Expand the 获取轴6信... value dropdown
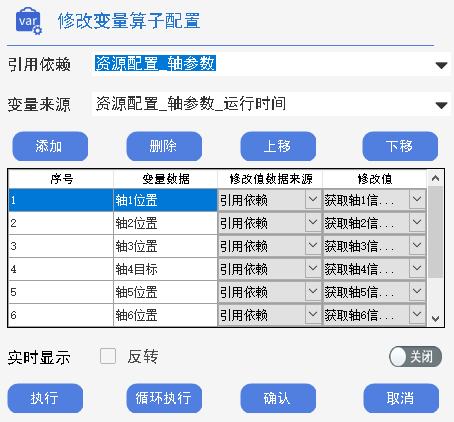This screenshot has height=422, width=454. 417,314
